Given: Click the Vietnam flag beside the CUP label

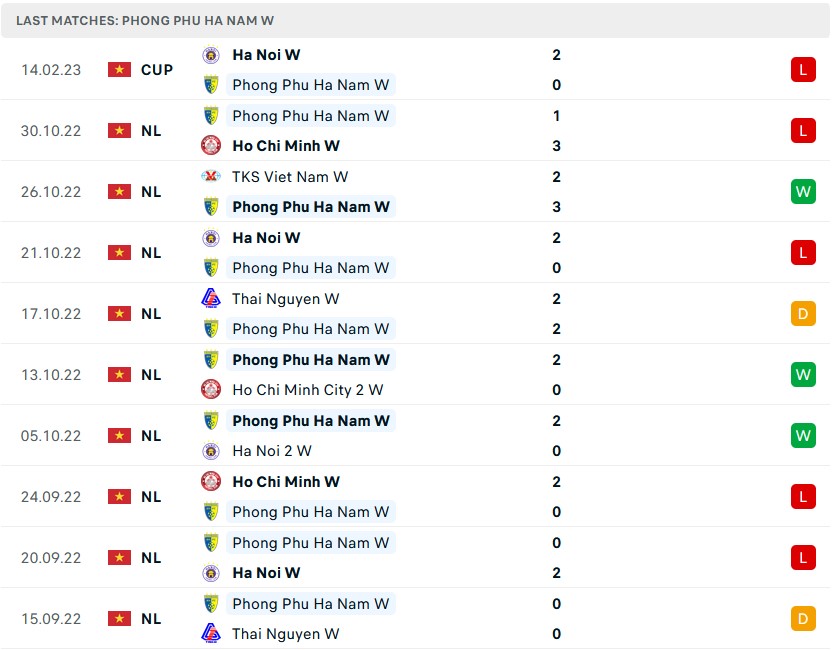Looking at the screenshot, I should click(120, 70).
